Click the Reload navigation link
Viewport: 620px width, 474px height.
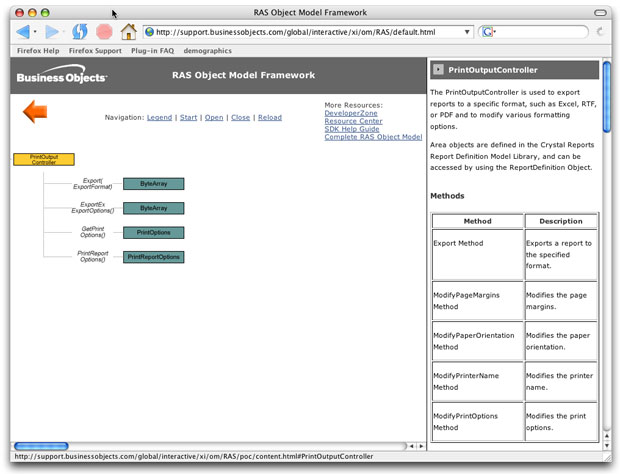point(270,117)
